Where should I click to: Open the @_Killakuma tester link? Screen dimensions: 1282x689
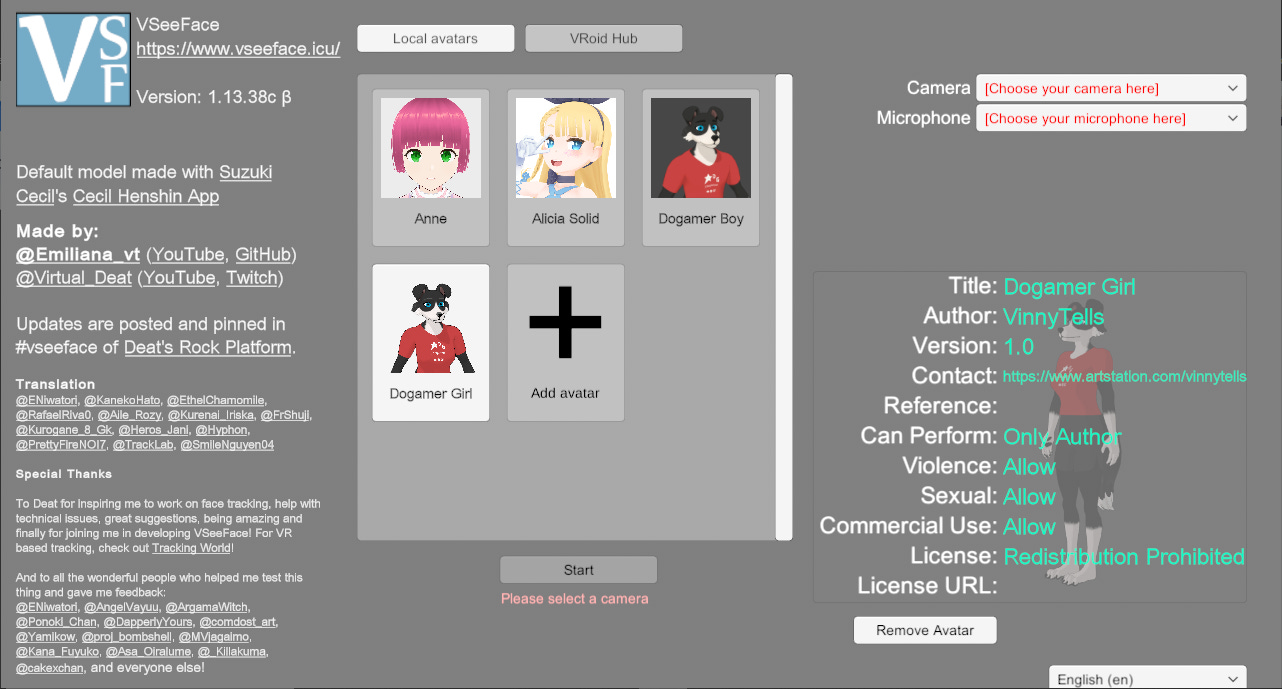[x=233, y=652]
